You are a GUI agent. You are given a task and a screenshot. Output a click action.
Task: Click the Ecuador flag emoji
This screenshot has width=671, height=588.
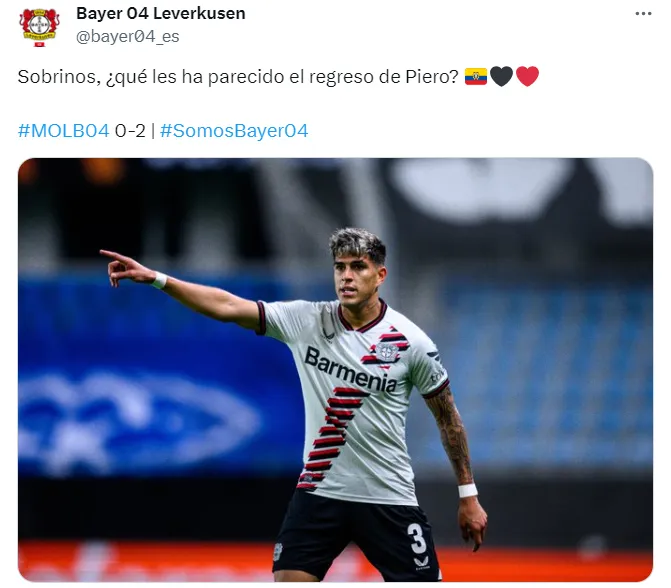click(x=475, y=77)
